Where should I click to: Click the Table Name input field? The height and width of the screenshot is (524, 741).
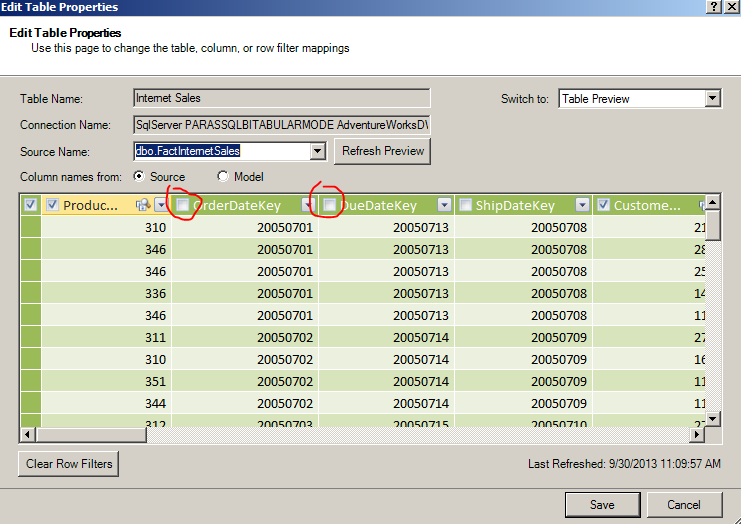282,98
